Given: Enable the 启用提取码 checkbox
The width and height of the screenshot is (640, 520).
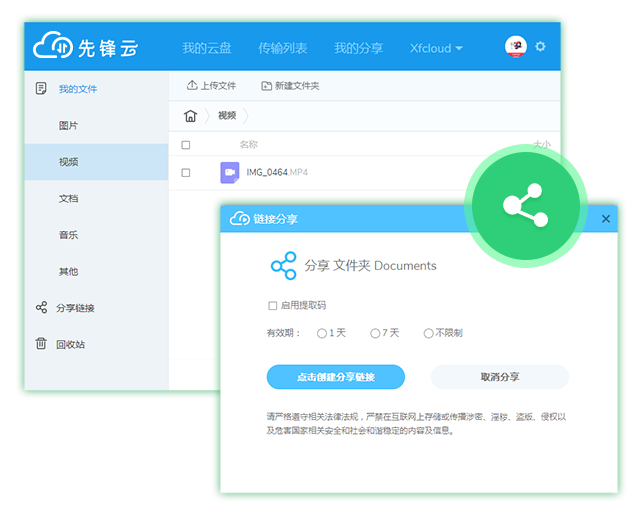Looking at the screenshot, I should click(273, 306).
